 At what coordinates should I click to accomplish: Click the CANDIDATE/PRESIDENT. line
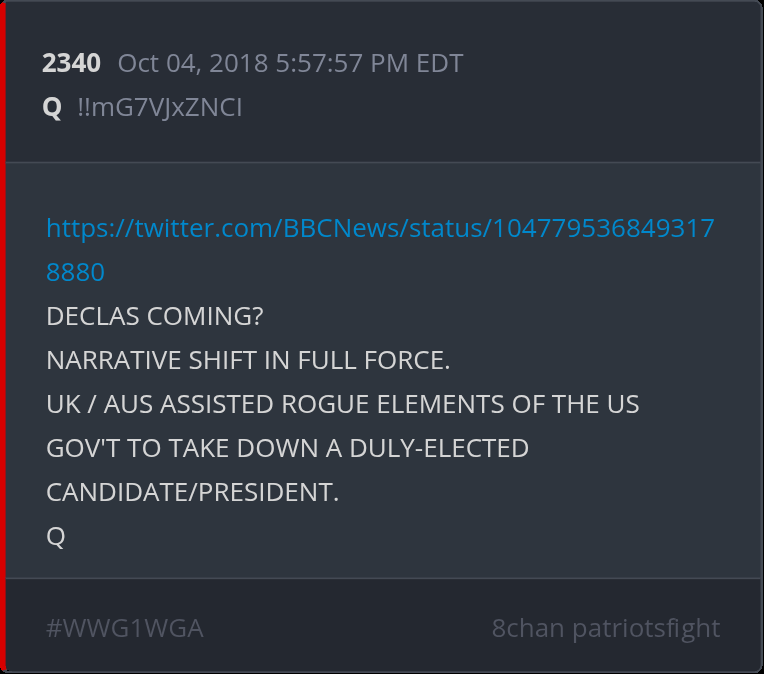click(x=192, y=492)
